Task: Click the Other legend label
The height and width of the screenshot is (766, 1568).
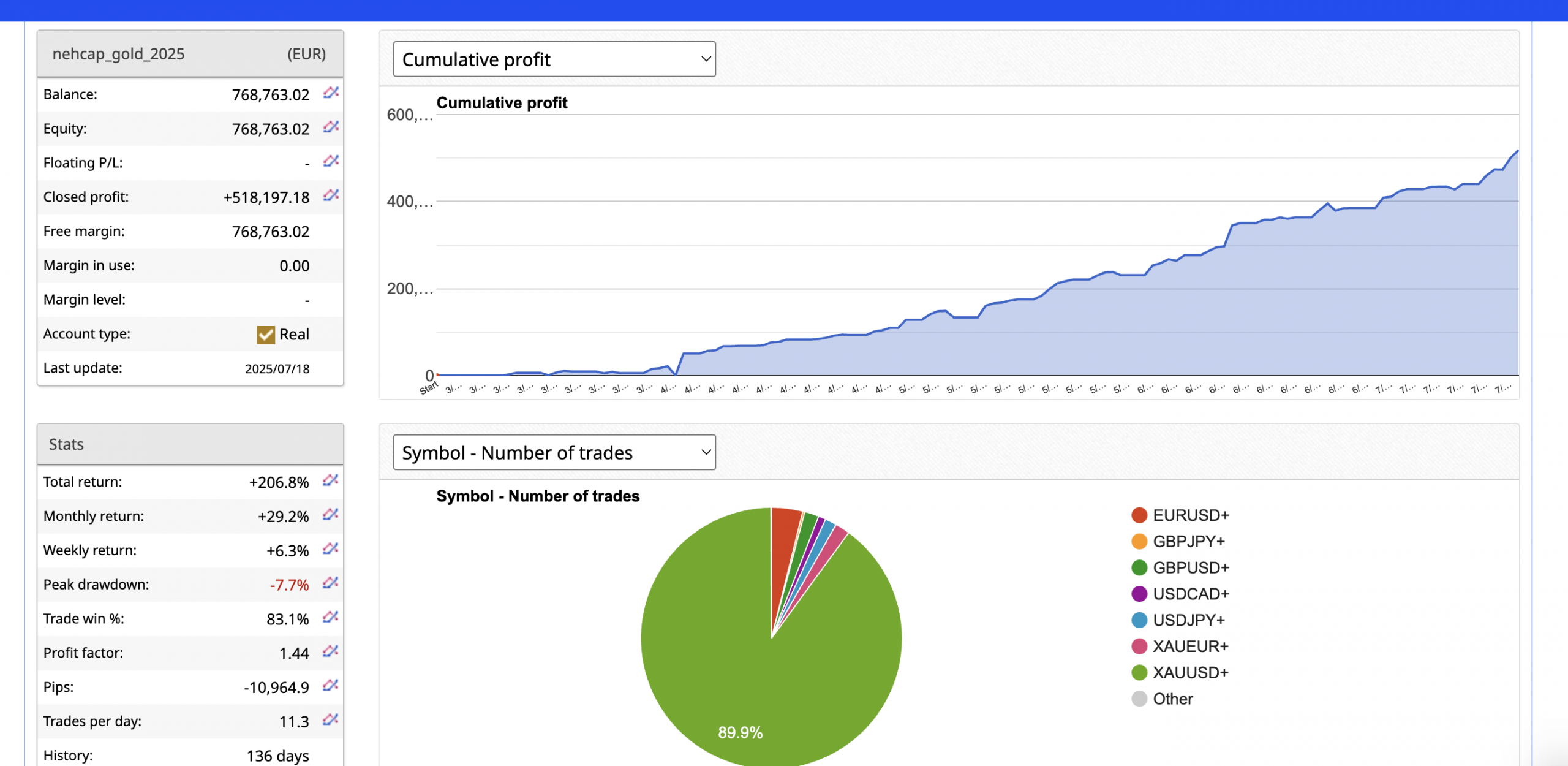Action: 1172,699
